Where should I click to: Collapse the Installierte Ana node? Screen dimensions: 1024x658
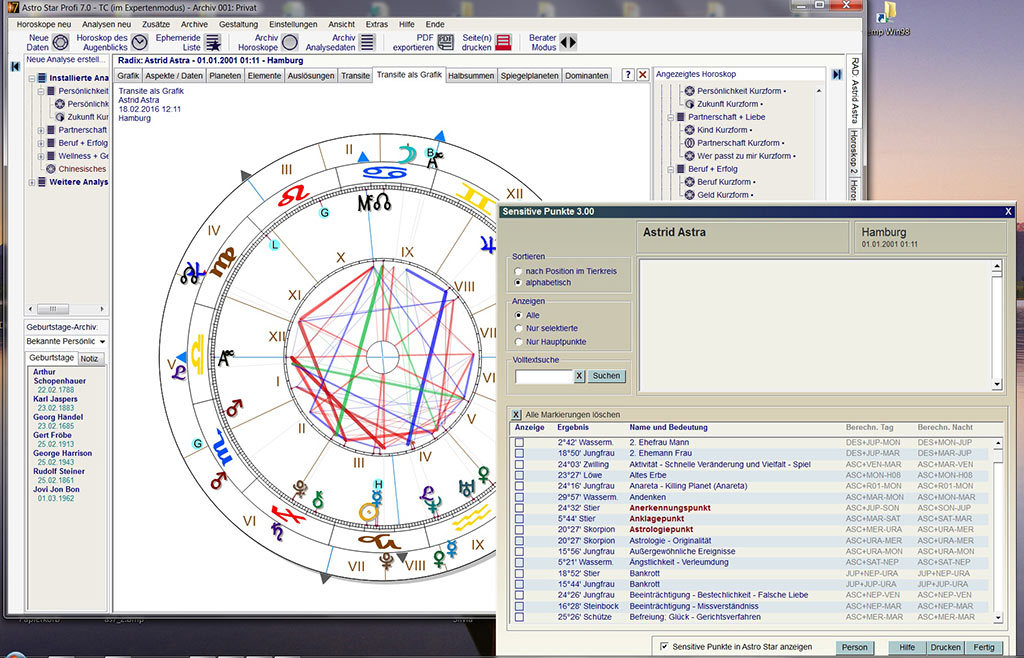31,78
